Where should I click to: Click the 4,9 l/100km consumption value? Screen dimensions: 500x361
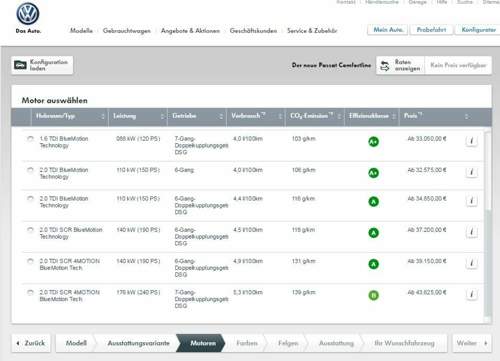[248, 261]
